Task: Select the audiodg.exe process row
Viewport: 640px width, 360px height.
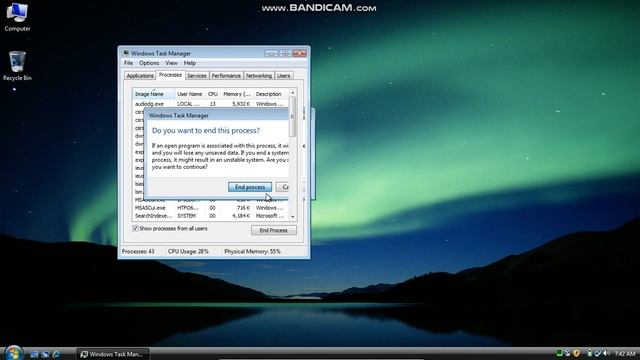Action: 210,104
